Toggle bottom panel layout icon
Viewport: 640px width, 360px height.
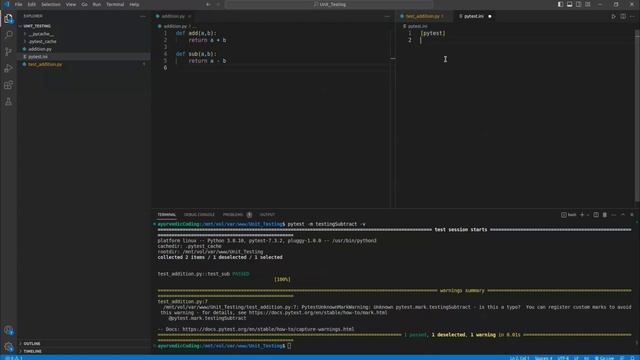[x=569, y=4]
